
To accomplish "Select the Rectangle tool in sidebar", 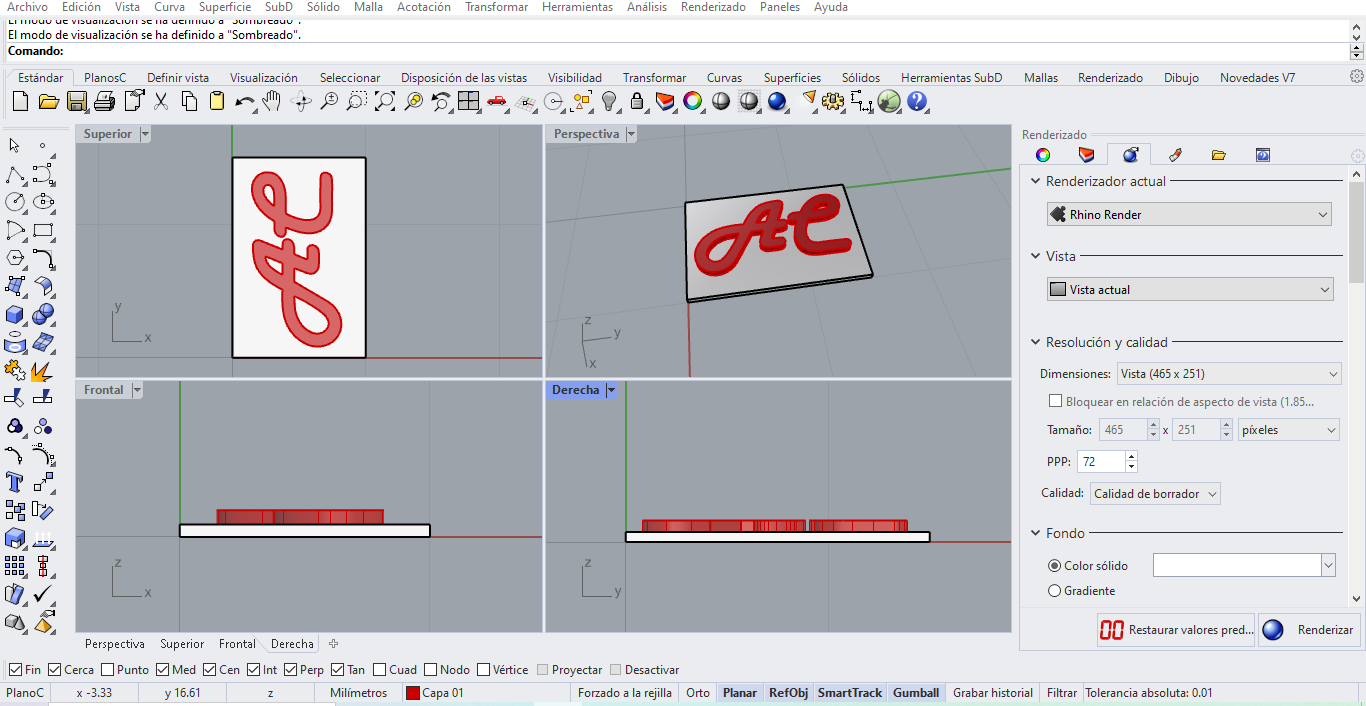I will (43, 230).
